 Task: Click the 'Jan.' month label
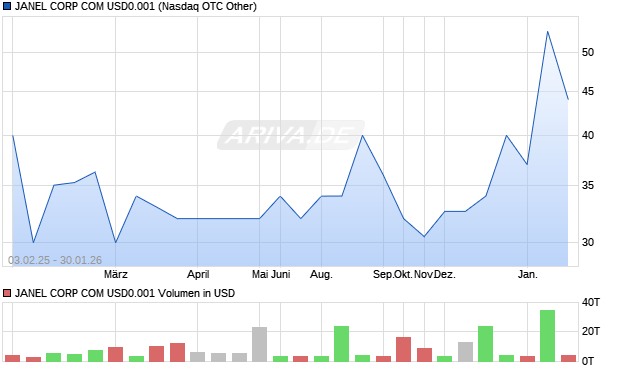(x=528, y=274)
